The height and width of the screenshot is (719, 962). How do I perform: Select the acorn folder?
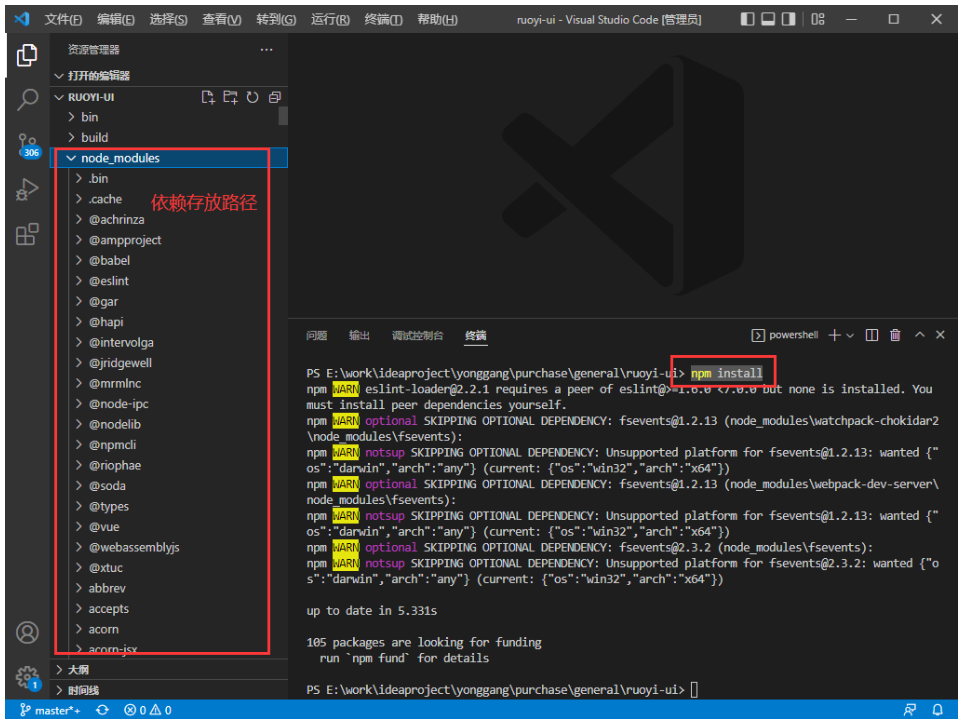[169, 629]
